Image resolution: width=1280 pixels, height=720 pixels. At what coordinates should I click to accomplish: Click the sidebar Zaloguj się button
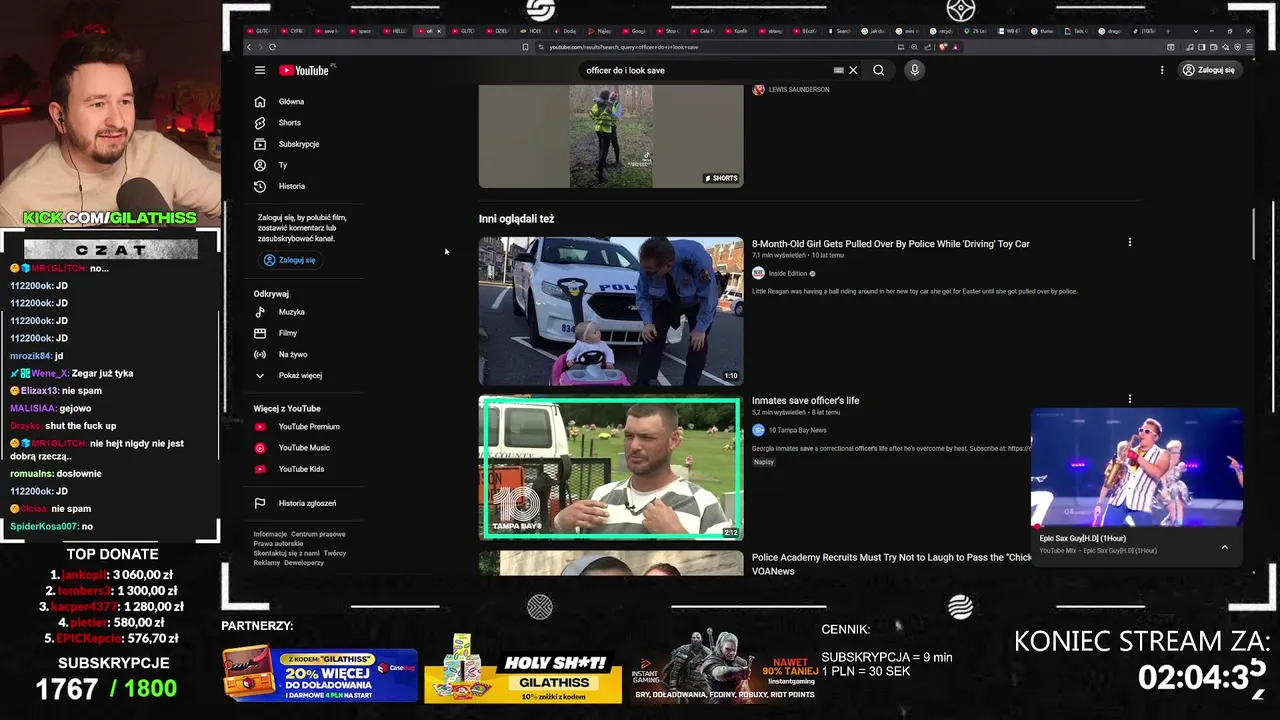click(x=289, y=260)
